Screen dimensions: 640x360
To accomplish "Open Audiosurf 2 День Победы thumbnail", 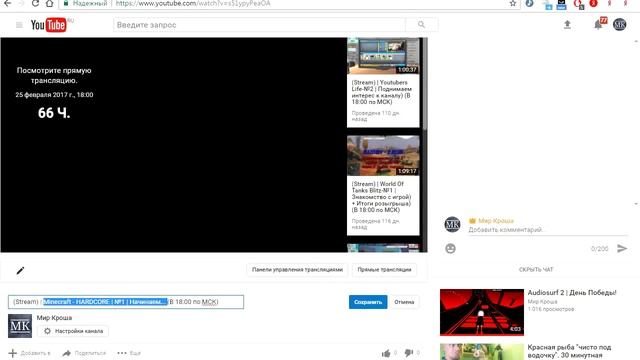I will [482, 312].
